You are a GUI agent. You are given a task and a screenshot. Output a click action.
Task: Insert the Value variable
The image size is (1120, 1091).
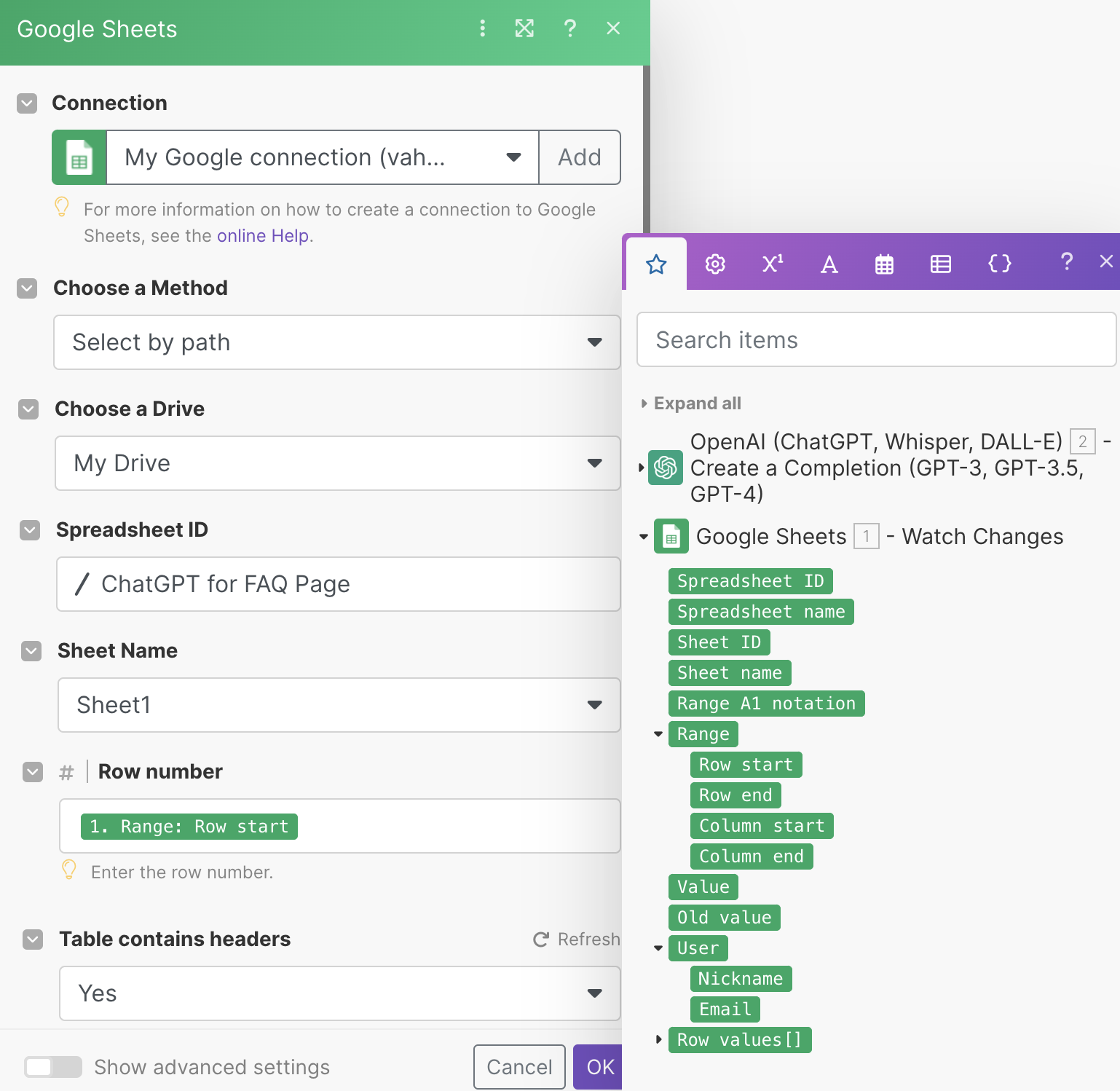703,887
